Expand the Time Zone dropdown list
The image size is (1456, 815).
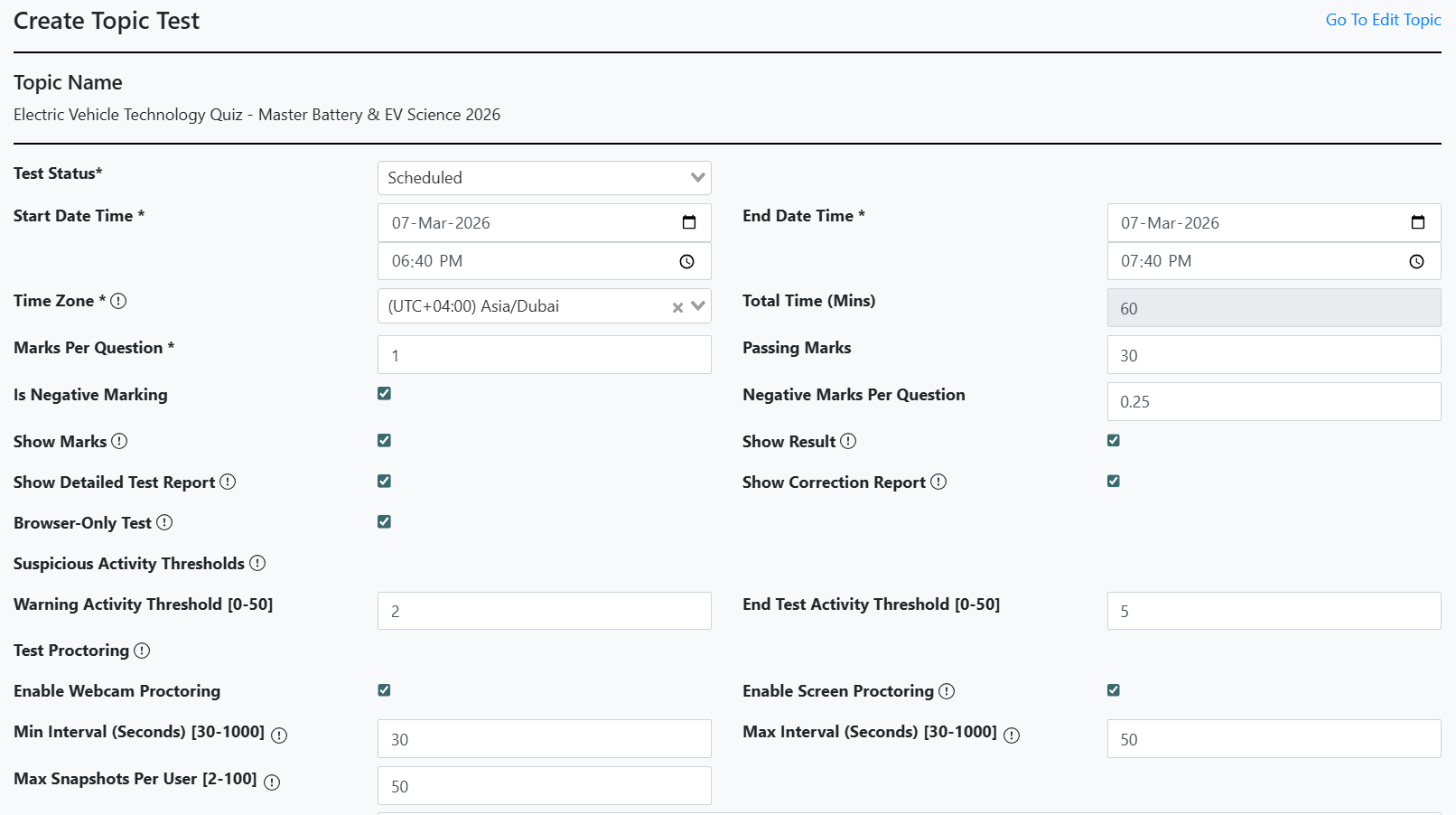pyautogui.click(x=698, y=306)
